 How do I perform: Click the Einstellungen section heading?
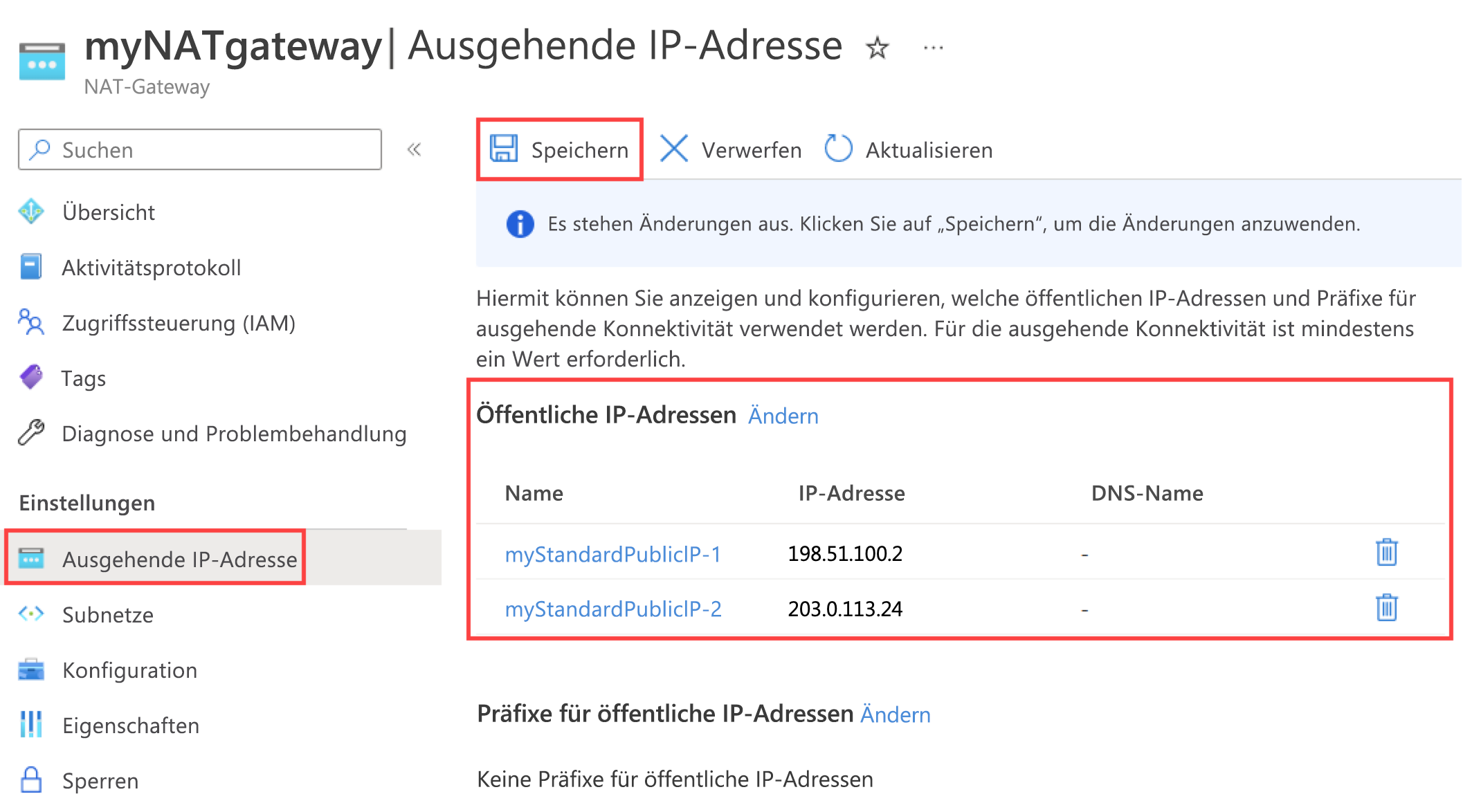pos(87,503)
